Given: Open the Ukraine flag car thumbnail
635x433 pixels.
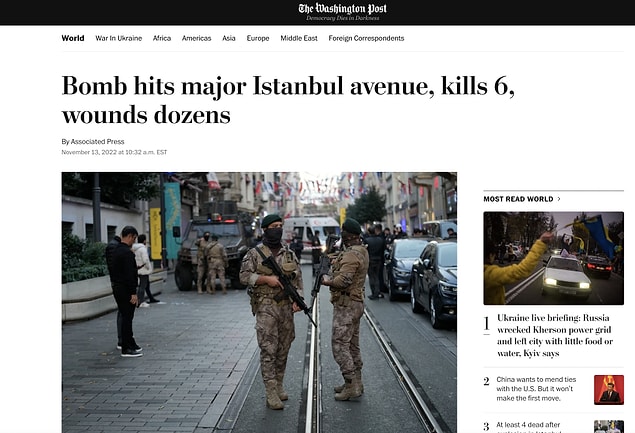Looking at the screenshot, I should [x=554, y=258].
